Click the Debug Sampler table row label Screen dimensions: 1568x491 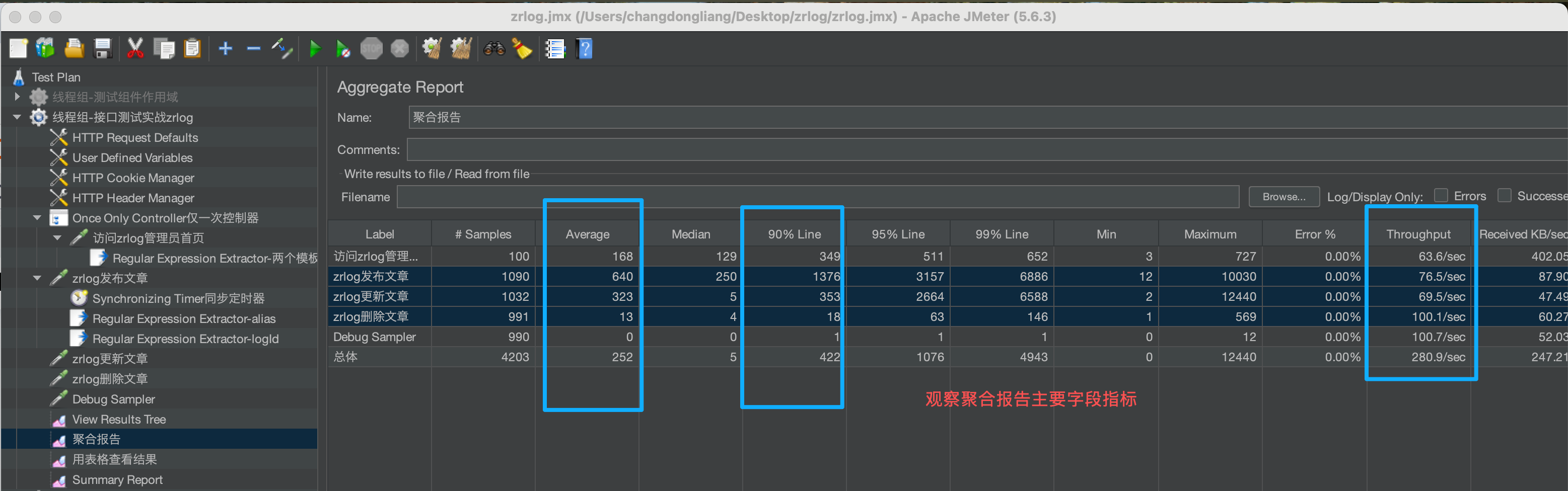pyautogui.click(x=374, y=337)
